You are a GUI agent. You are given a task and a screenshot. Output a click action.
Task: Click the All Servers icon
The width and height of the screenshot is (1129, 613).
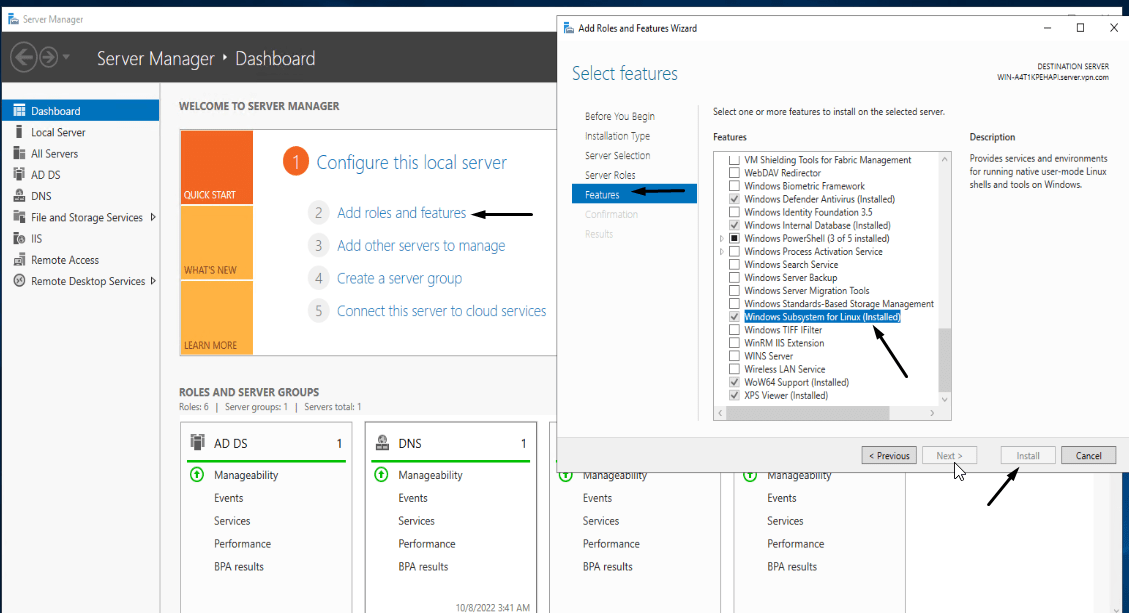coord(19,153)
